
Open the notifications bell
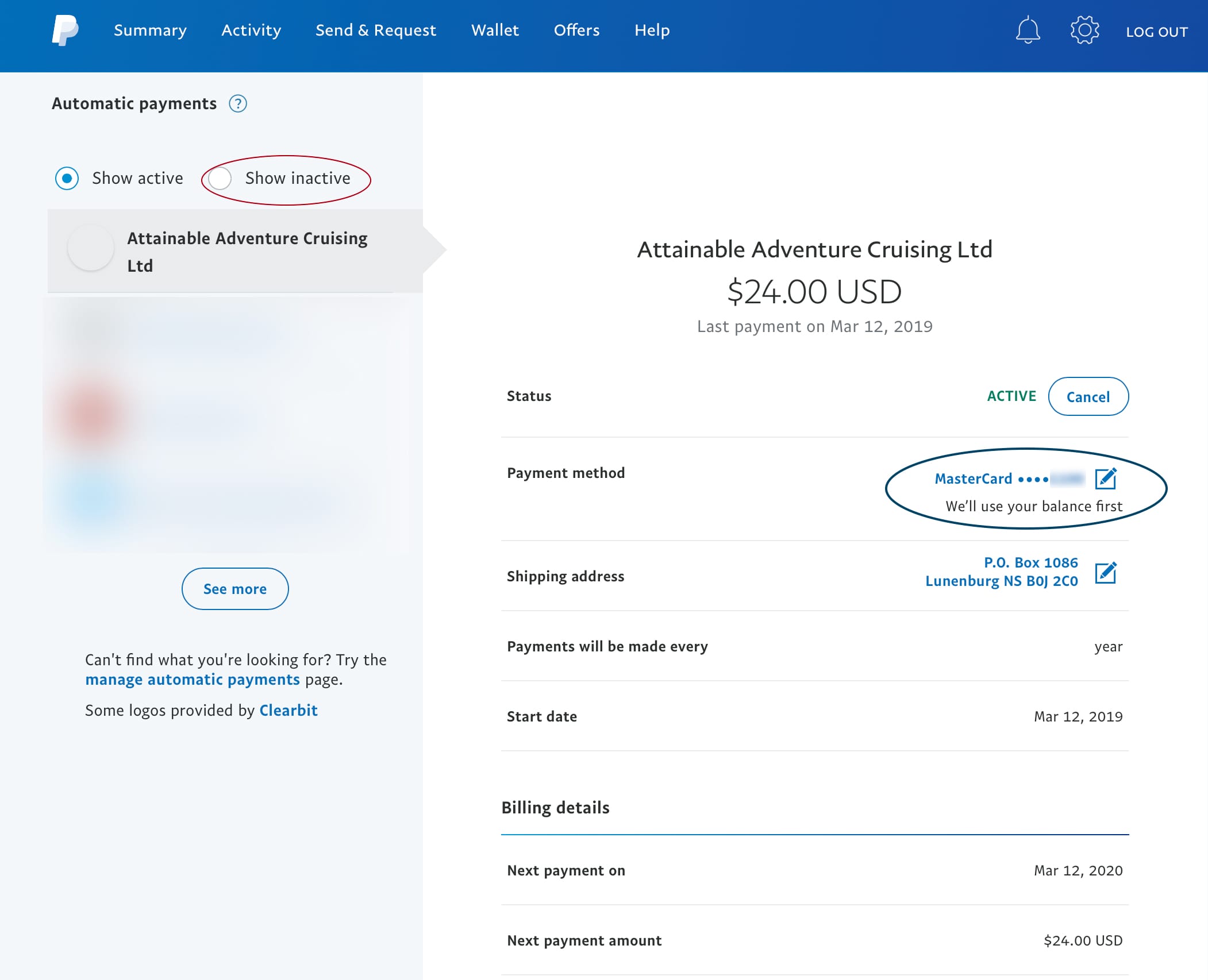point(1028,30)
